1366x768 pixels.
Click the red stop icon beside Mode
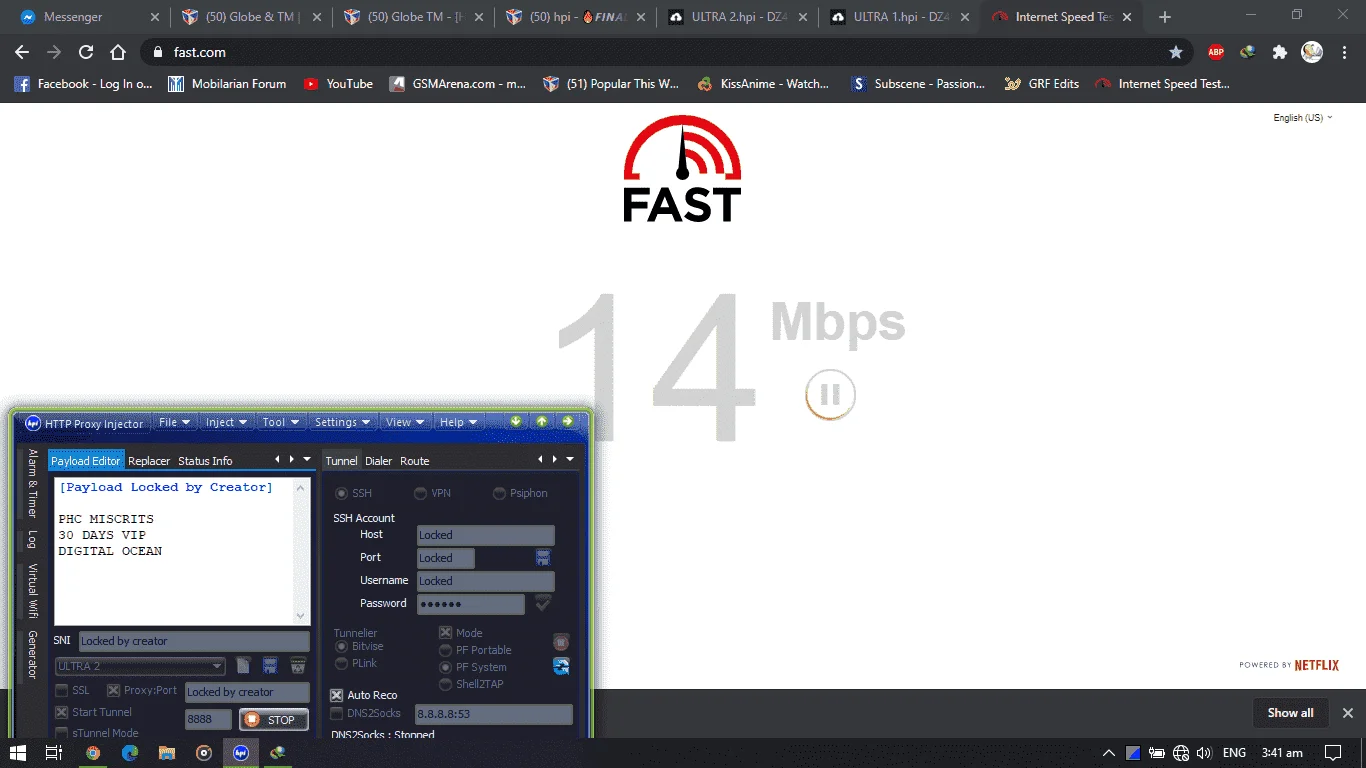coord(561,642)
